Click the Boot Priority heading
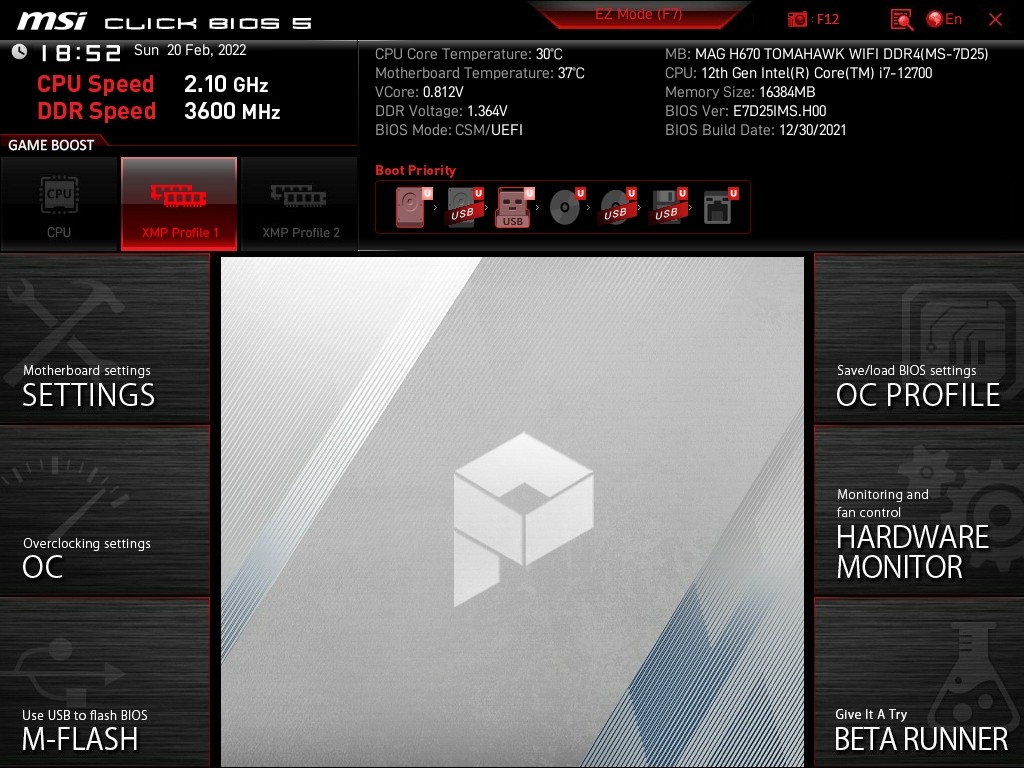This screenshot has height=768, width=1024. pyautogui.click(x=415, y=170)
